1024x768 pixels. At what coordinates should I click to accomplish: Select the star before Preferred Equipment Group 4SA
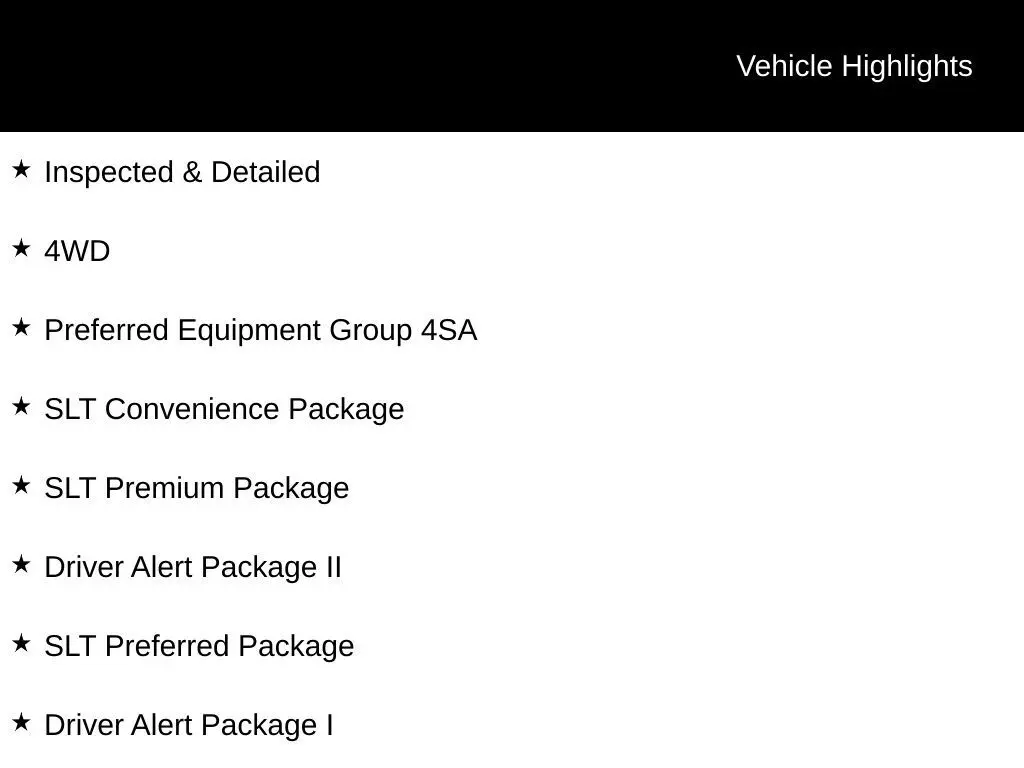[x=21, y=328]
